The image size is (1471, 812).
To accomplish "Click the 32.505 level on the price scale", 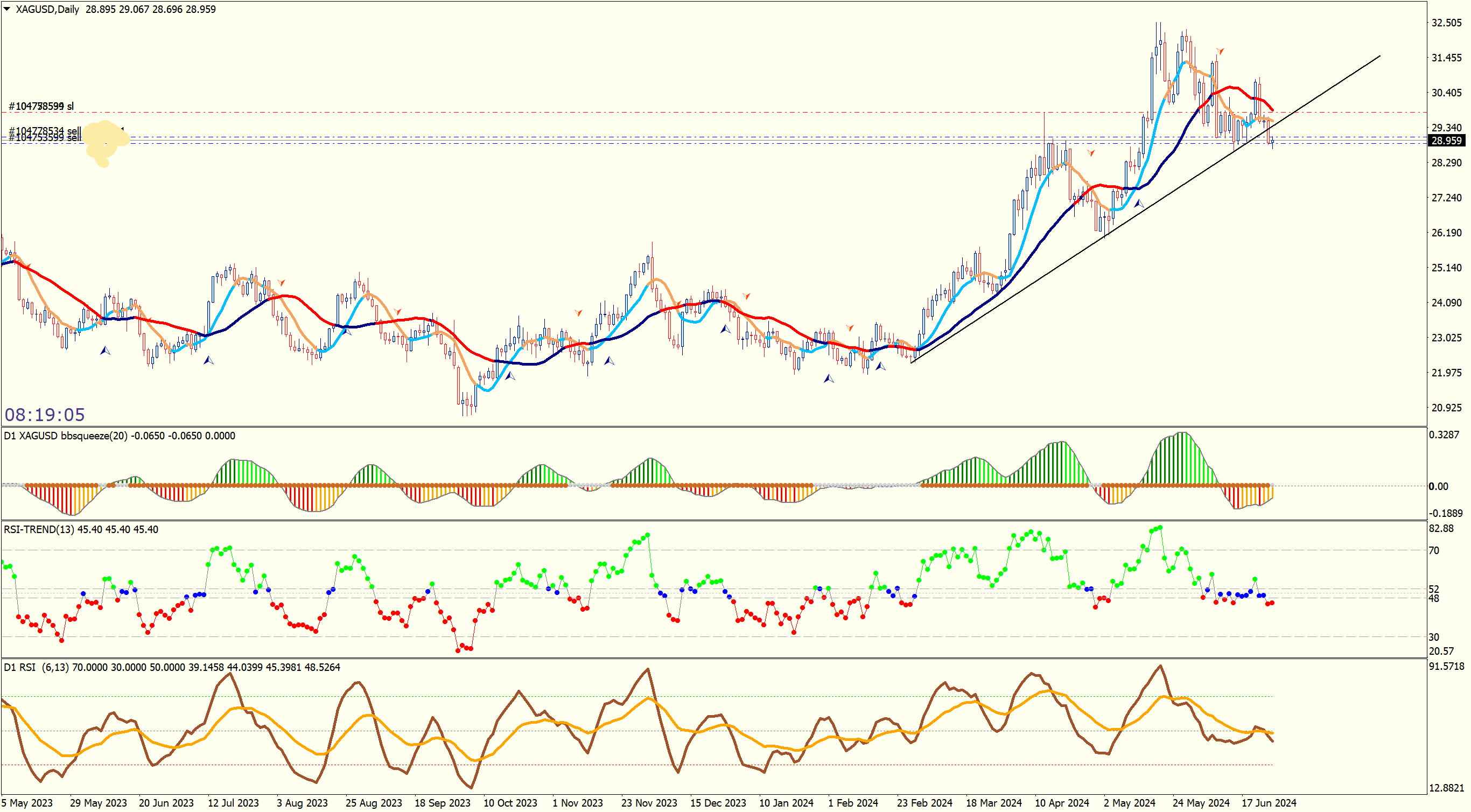I will [1446, 23].
